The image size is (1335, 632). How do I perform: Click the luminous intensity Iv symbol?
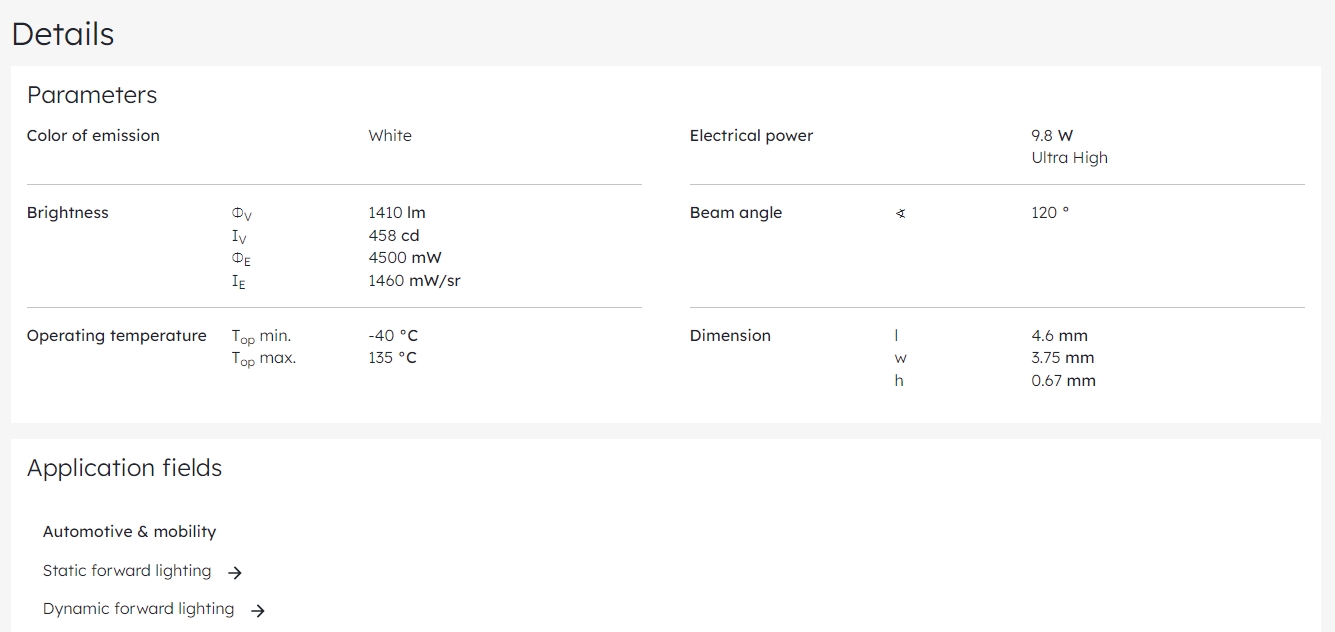[x=239, y=237]
